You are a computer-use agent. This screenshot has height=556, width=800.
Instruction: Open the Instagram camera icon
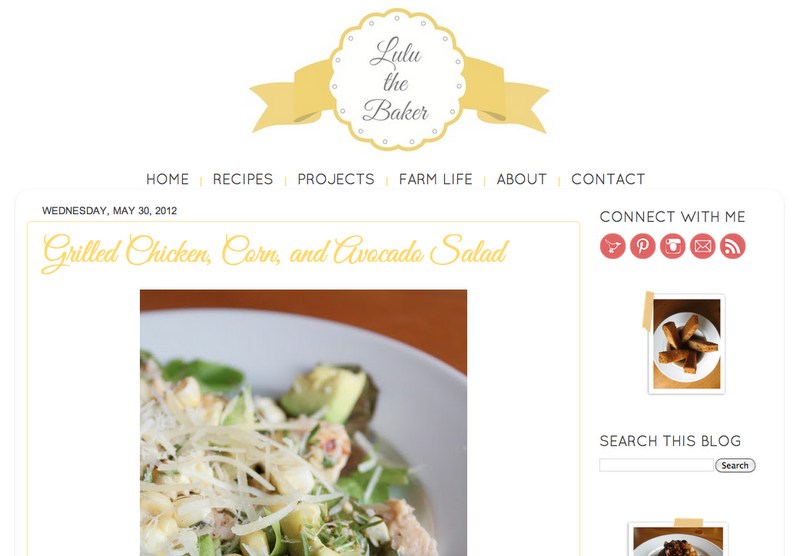tap(672, 246)
